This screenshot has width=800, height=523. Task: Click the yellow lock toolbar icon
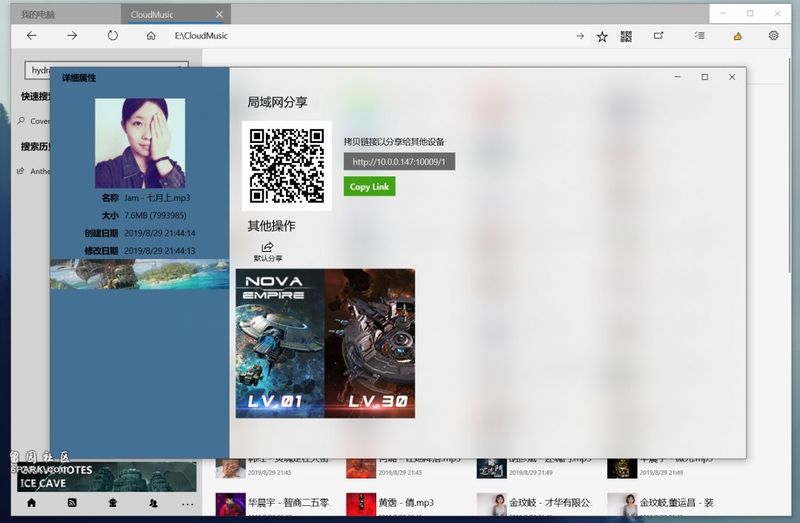click(x=738, y=36)
